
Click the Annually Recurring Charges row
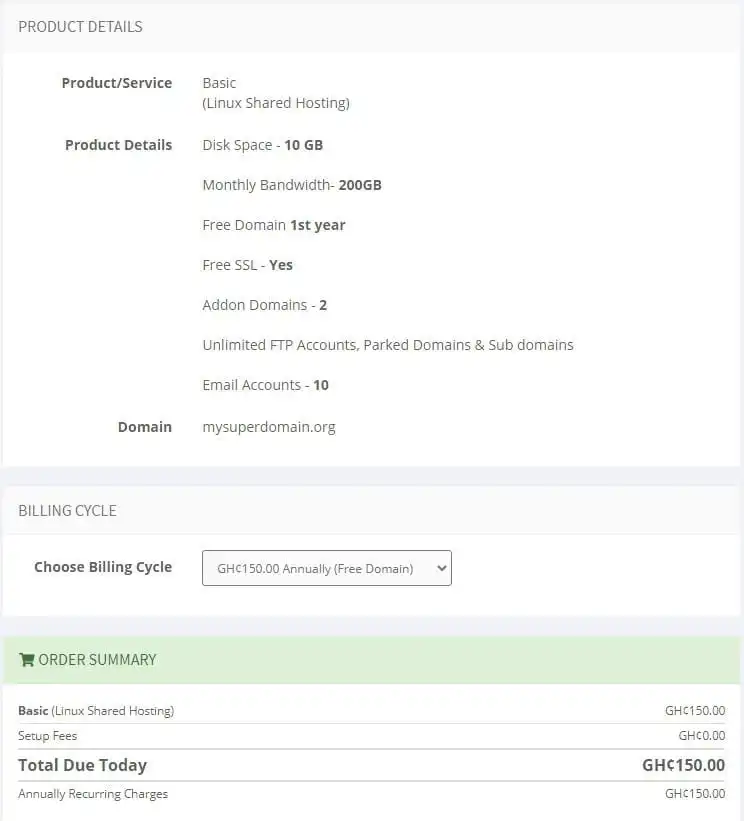[x=92, y=794]
